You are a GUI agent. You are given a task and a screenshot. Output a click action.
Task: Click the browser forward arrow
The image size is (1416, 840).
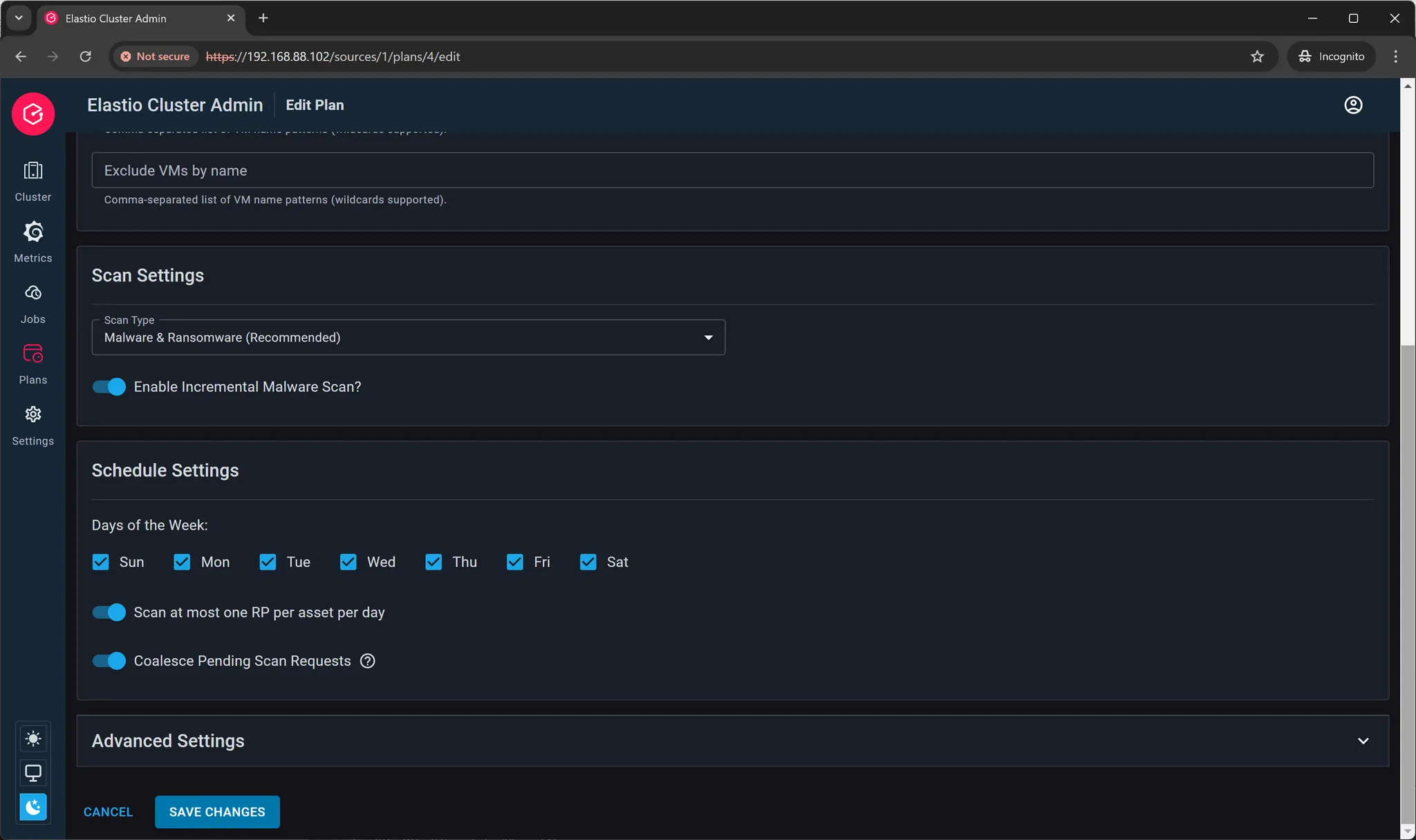(53, 57)
